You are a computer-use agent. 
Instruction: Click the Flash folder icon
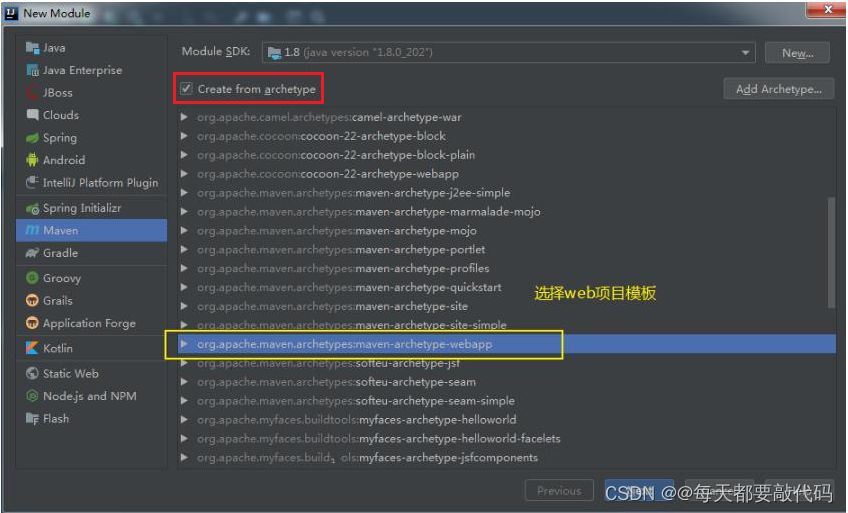(32, 418)
